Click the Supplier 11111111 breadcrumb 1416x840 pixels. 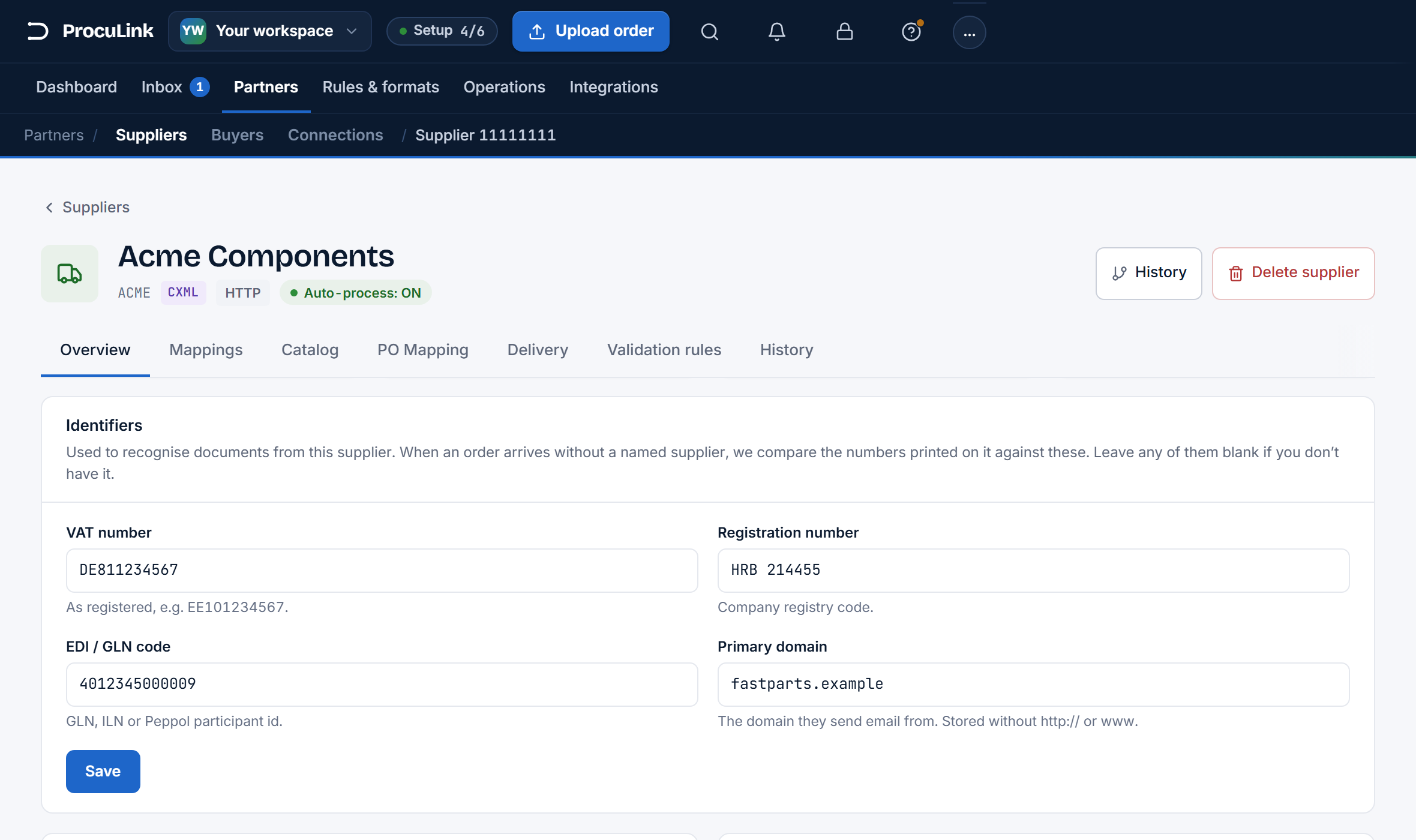point(485,135)
